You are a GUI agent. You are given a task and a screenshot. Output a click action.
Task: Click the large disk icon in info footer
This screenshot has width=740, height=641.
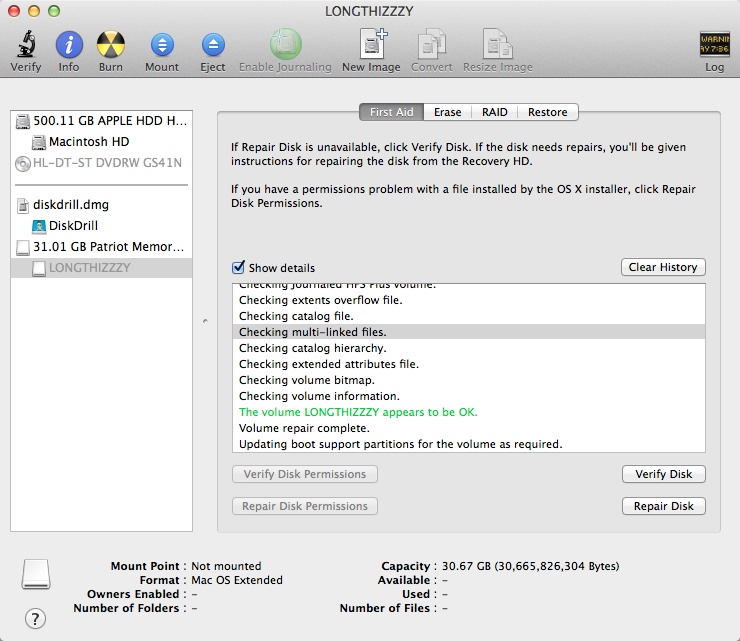[36, 574]
